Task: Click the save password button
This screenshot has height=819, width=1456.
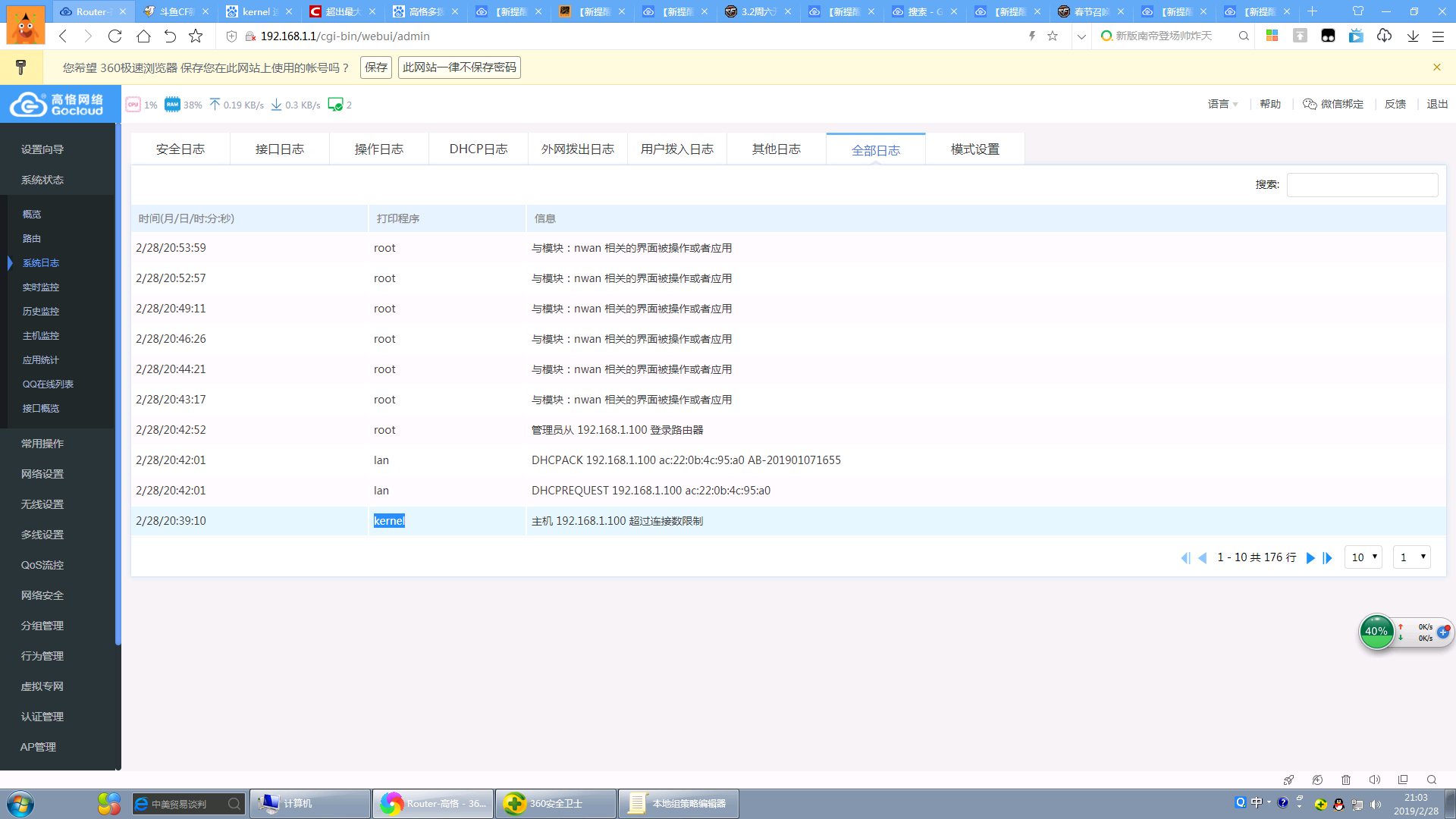Action: pos(375,67)
